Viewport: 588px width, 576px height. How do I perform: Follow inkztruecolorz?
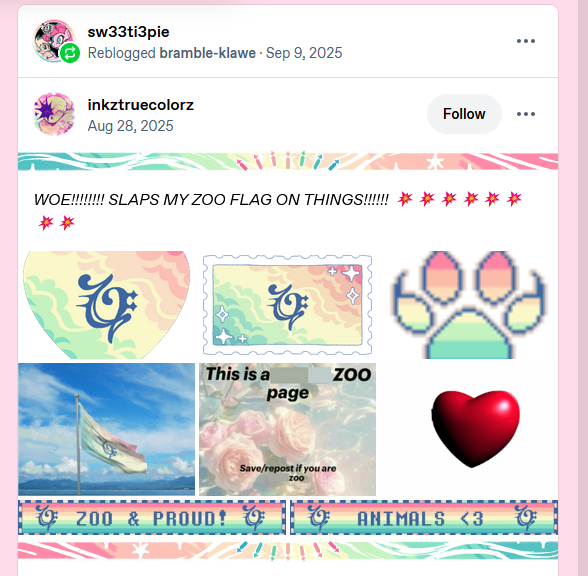(464, 114)
